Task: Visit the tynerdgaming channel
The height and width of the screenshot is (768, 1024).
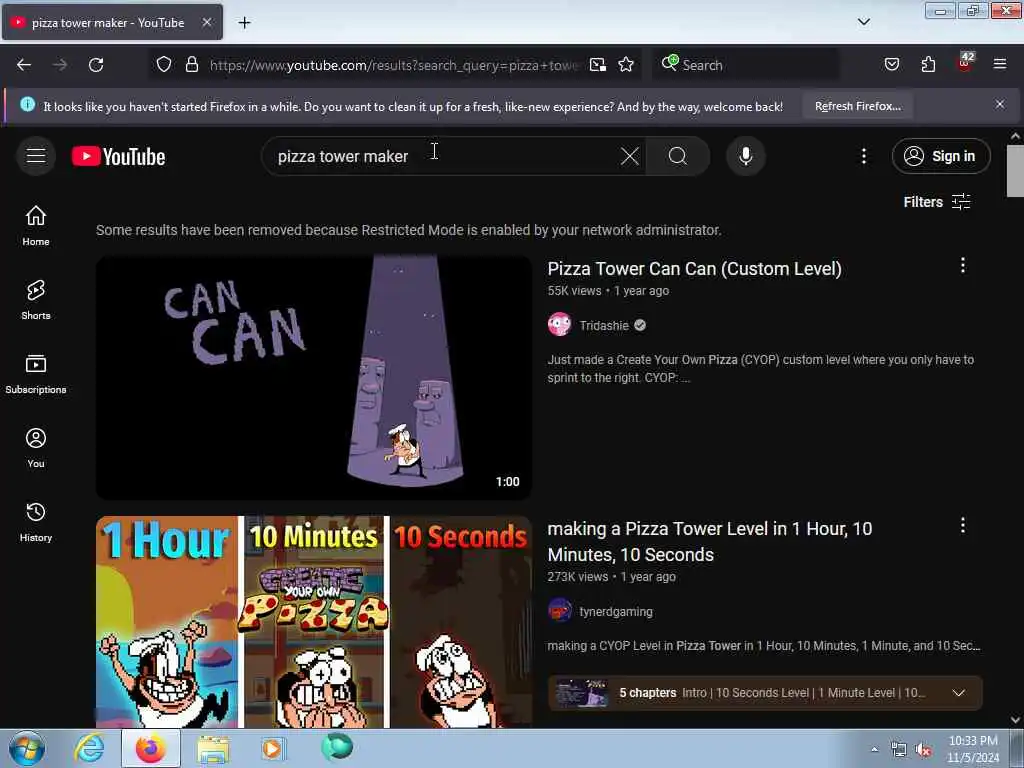Action: pyautogui.click(x=616, y=611)
